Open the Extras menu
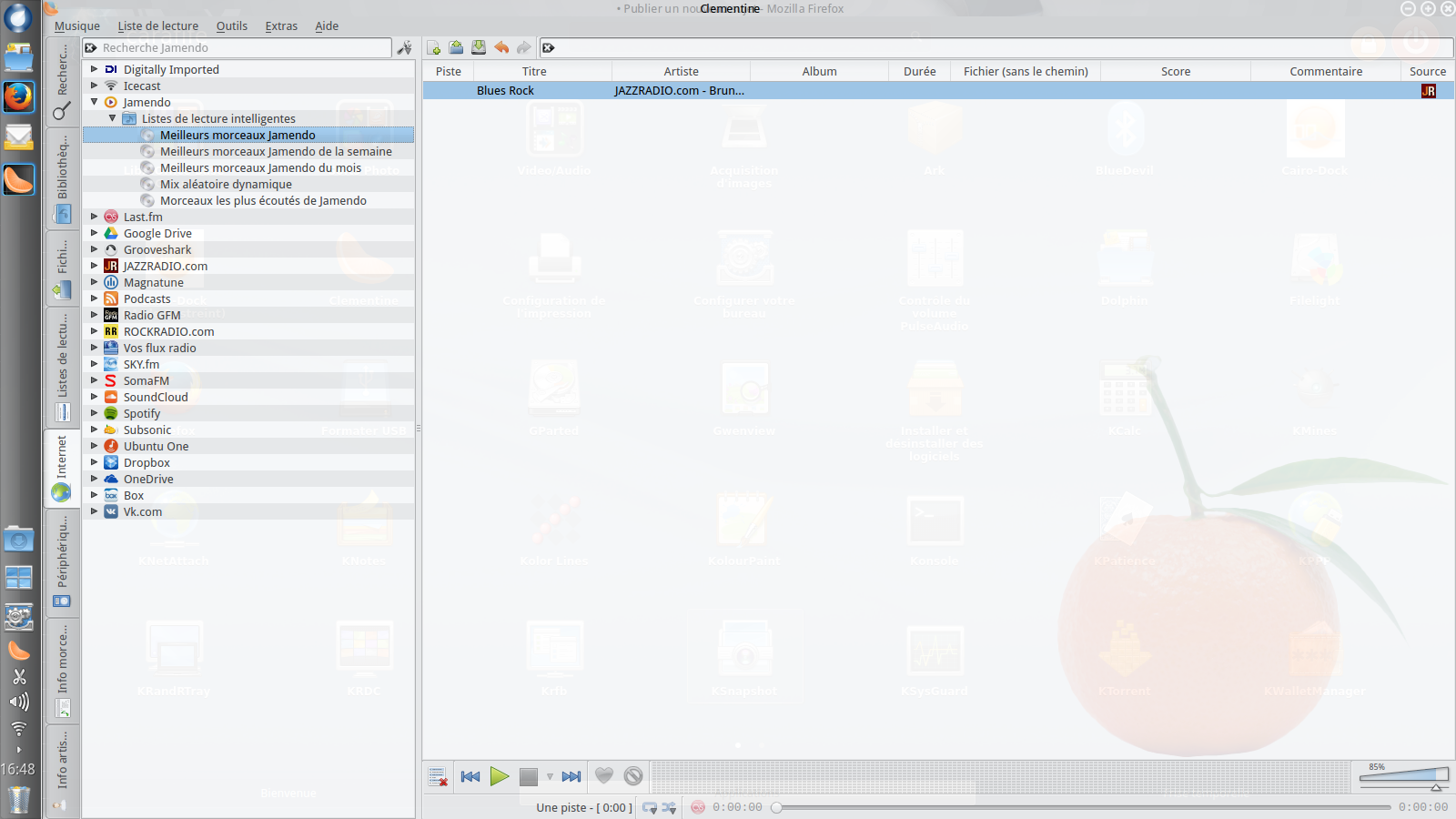 click(x=281, y=26)
